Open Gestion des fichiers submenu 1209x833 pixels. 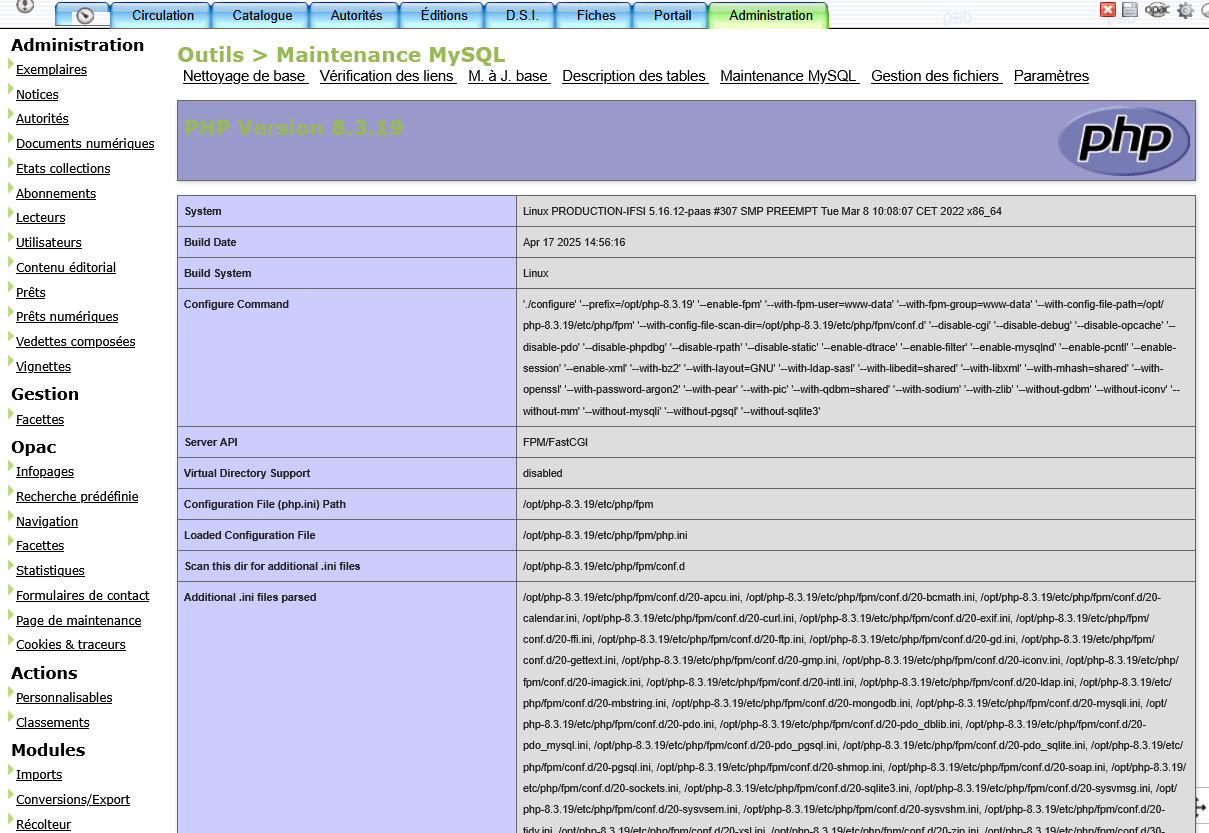click(935, 76)
